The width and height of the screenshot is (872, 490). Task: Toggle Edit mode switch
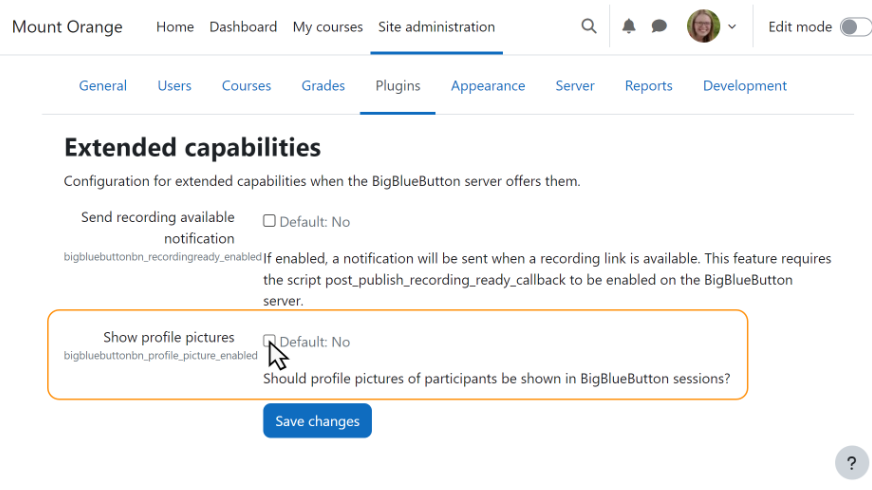853,27
